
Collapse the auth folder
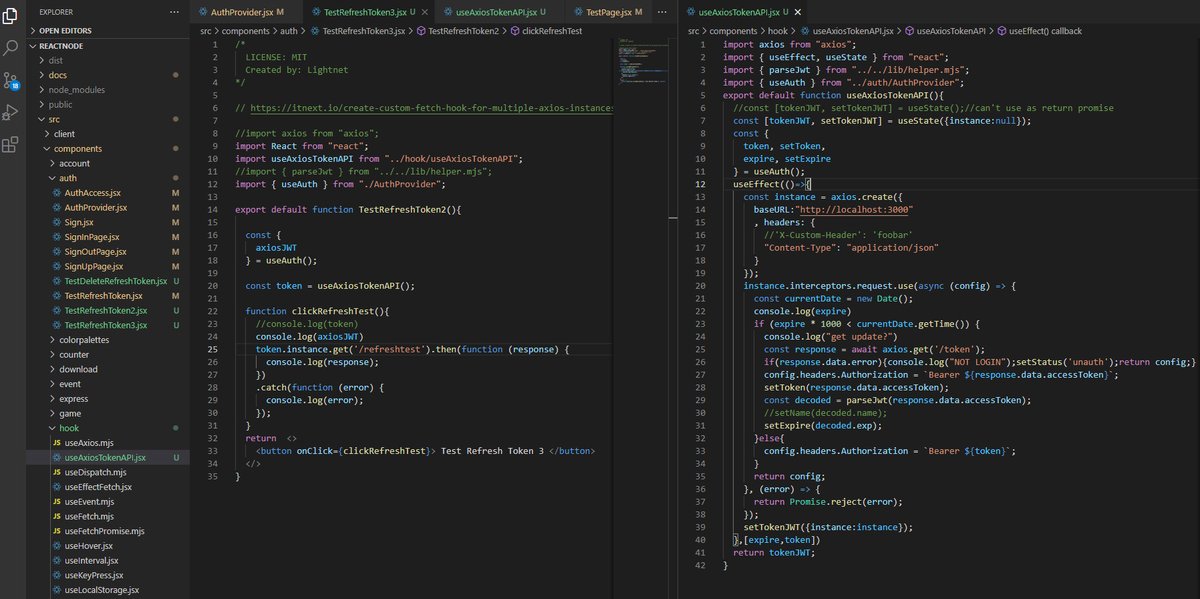(x=108, y=178)
